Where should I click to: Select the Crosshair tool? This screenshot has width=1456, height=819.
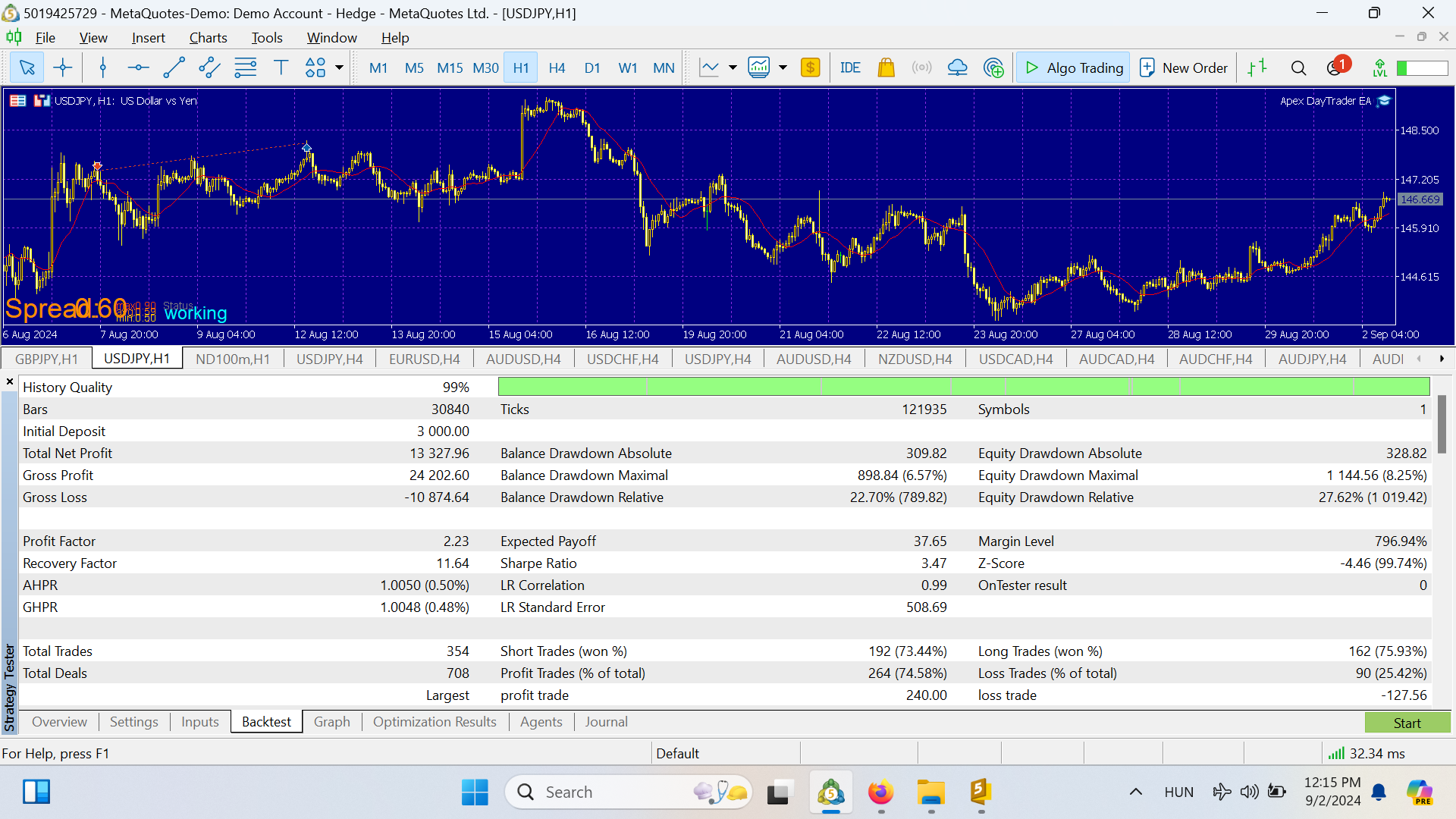point(62,67)
